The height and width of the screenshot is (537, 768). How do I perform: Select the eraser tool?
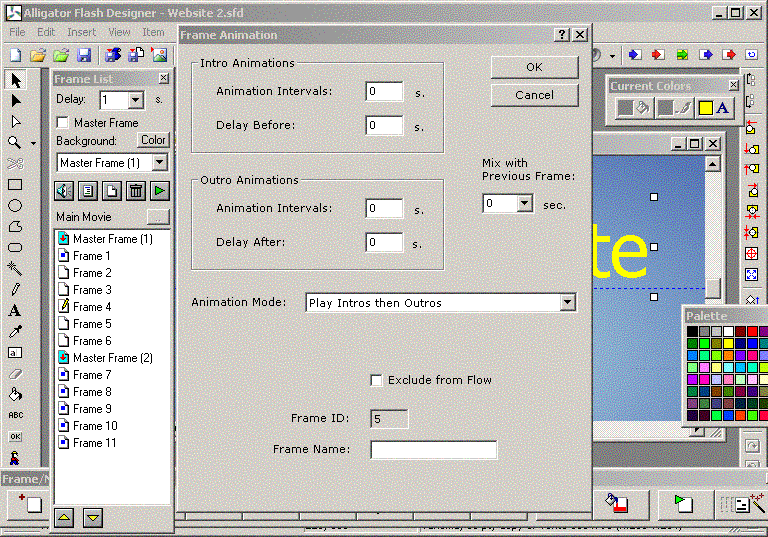point(15,374)
